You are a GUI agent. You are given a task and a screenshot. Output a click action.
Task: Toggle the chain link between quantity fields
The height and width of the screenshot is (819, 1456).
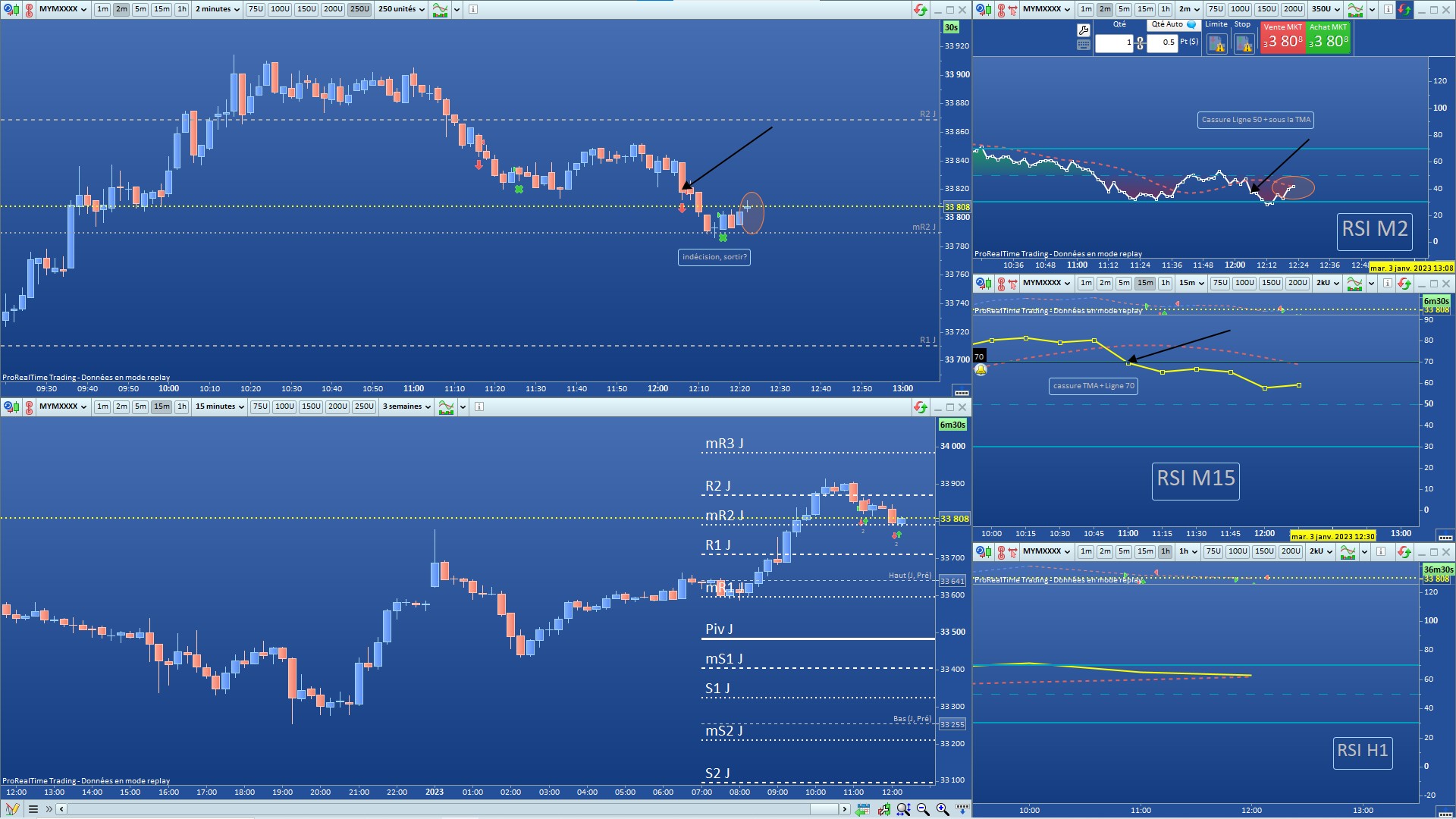tap(1140, 43)
